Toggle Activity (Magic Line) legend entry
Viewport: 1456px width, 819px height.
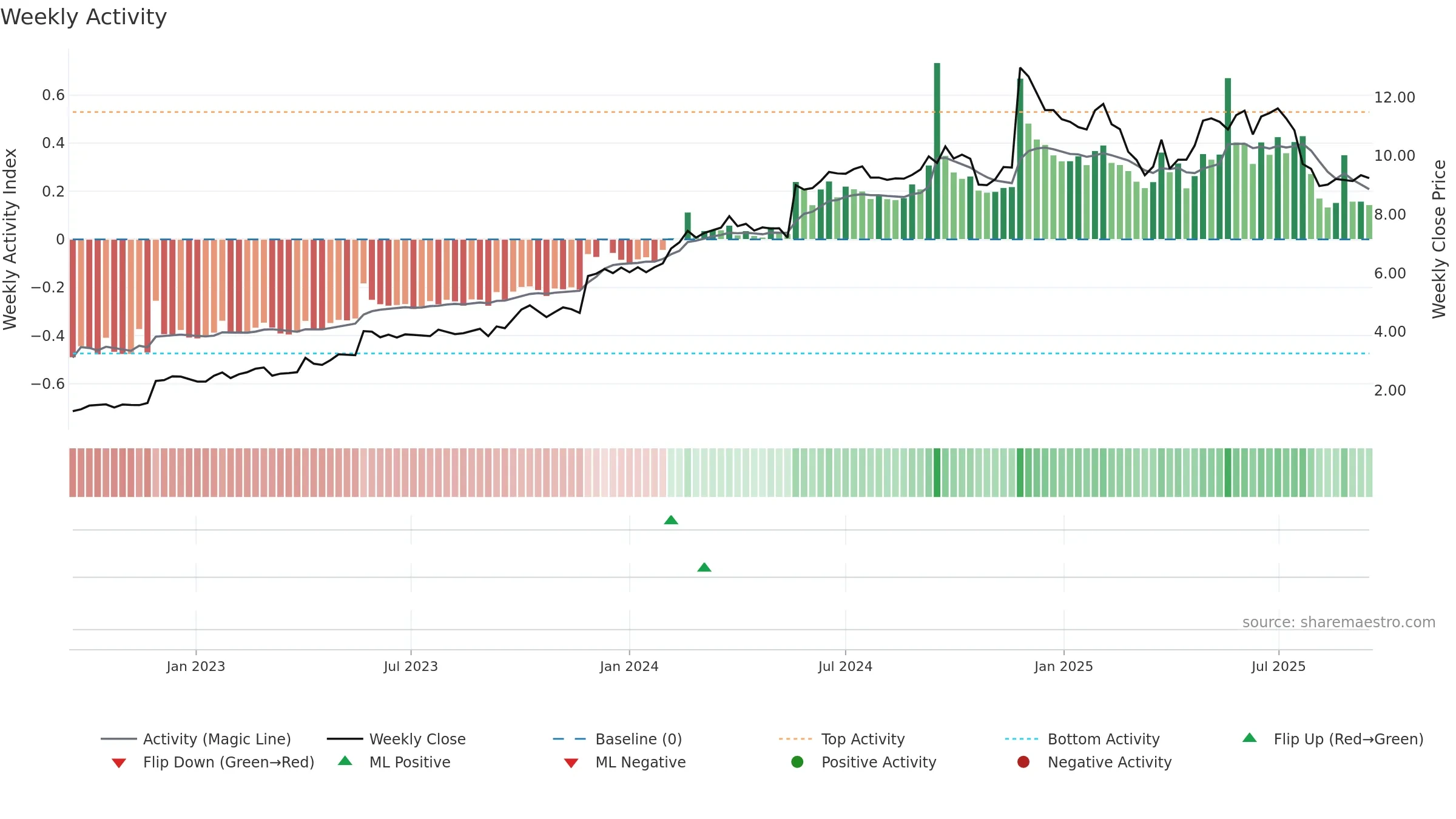pyautogui.click(x=196, y=739)
